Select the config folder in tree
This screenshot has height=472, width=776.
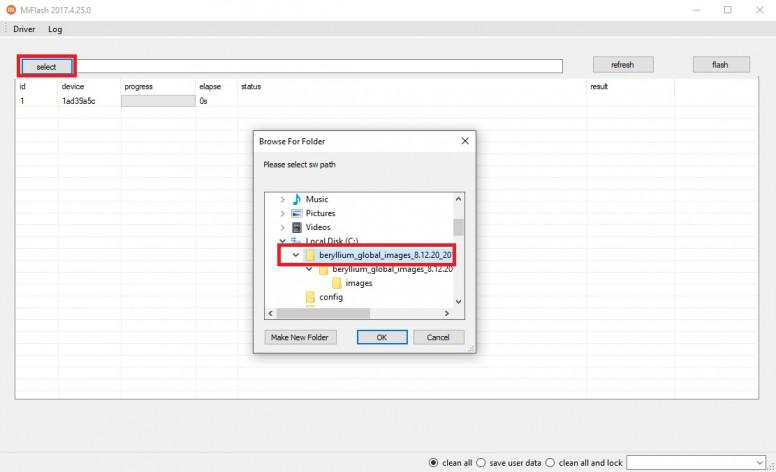pos(331,297)
